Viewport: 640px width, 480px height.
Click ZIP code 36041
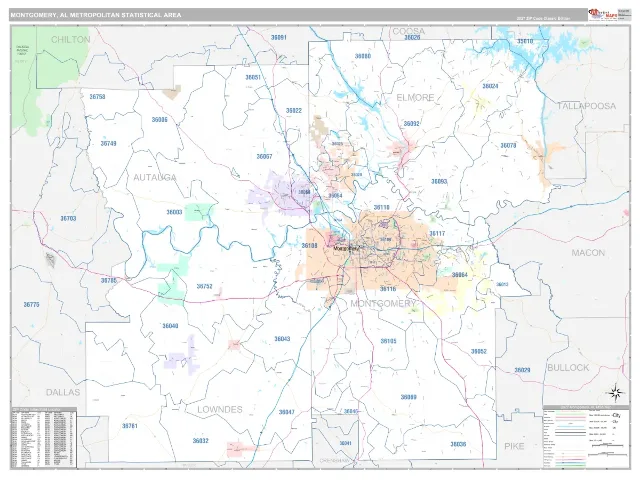click(x=345, y=443)
